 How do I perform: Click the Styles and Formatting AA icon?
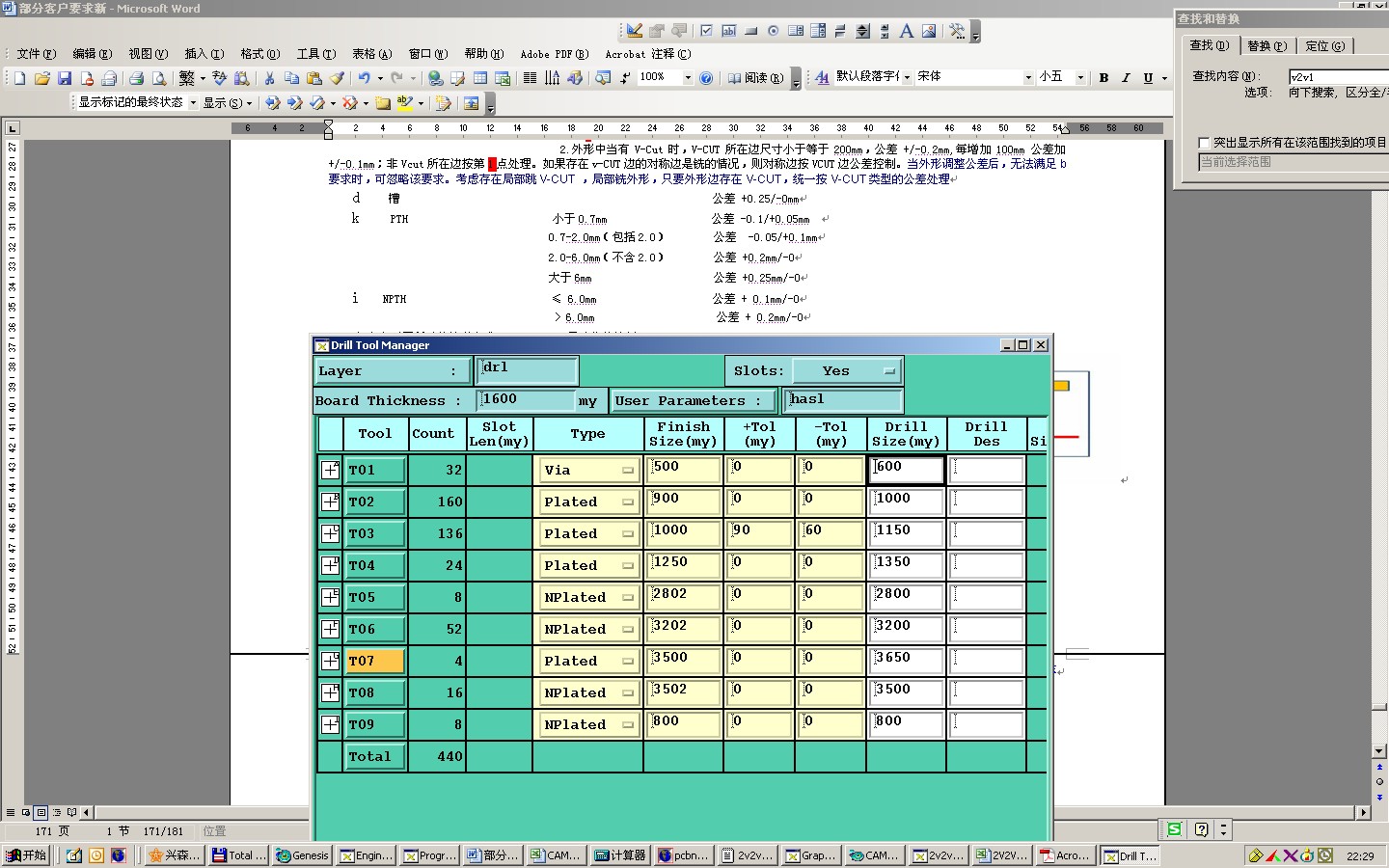click(x=822, y=78)
